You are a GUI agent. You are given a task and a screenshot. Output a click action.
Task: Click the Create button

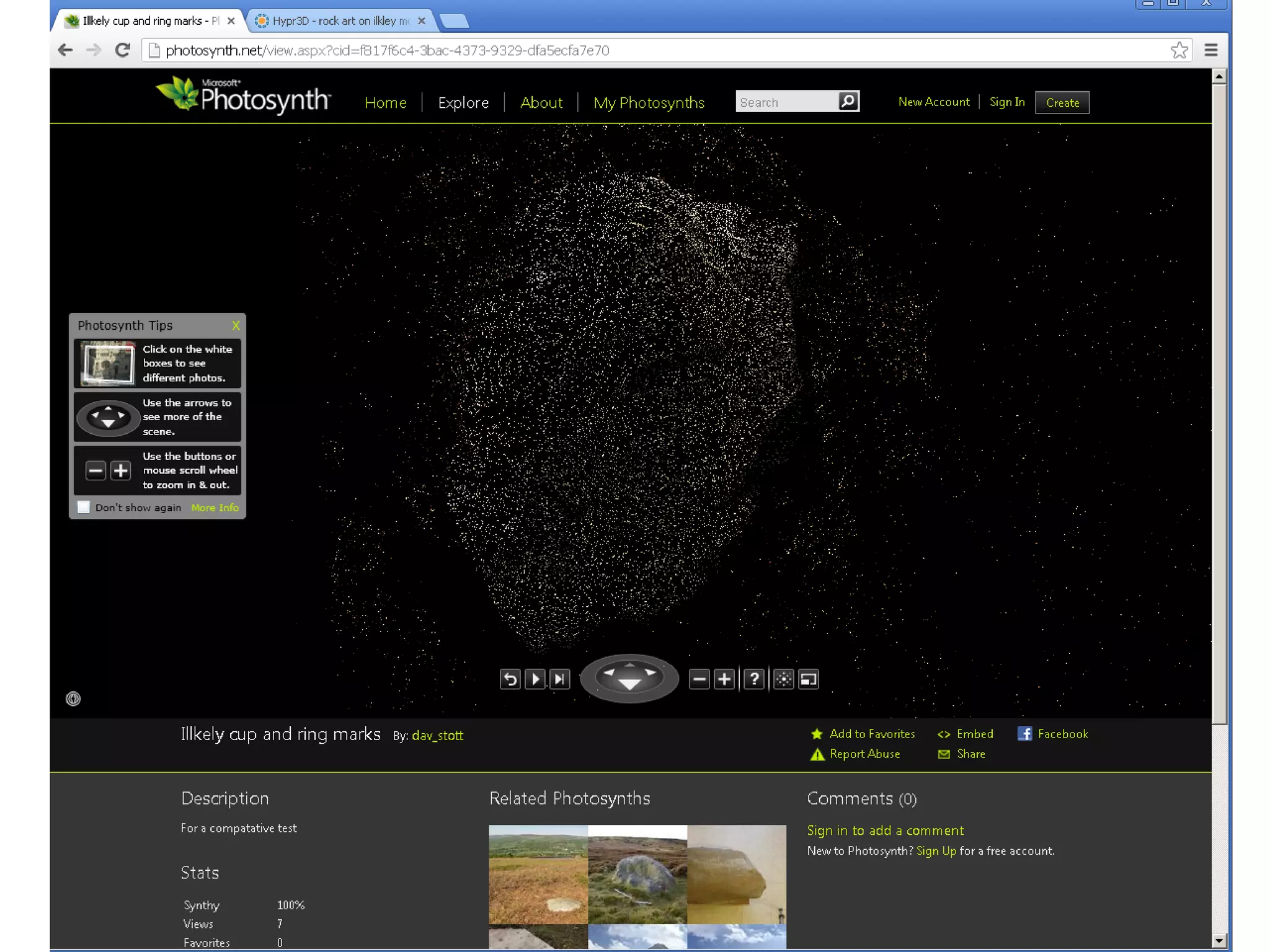(x=1062, y=103)
